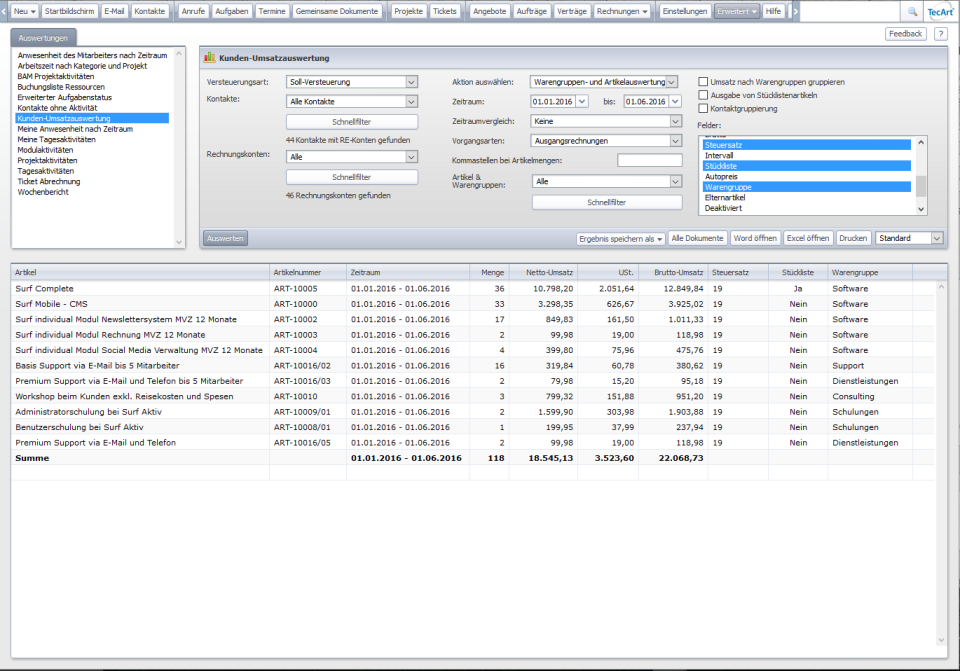Screen dimensions: 960x671
Task: Open the start date calendar dropdown
Action: pos(582,101)
